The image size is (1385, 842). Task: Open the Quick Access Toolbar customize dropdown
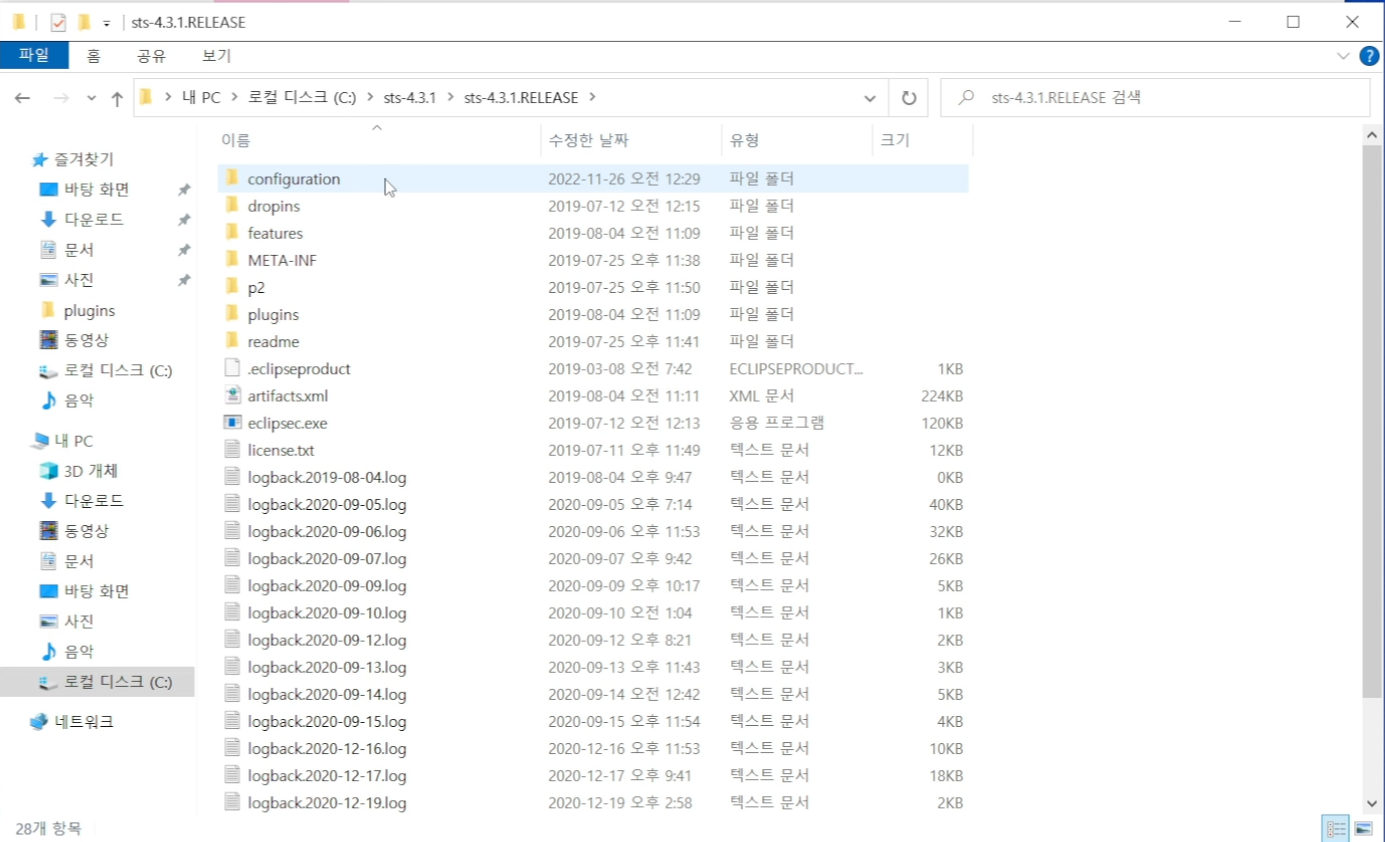tap(106, 23)
